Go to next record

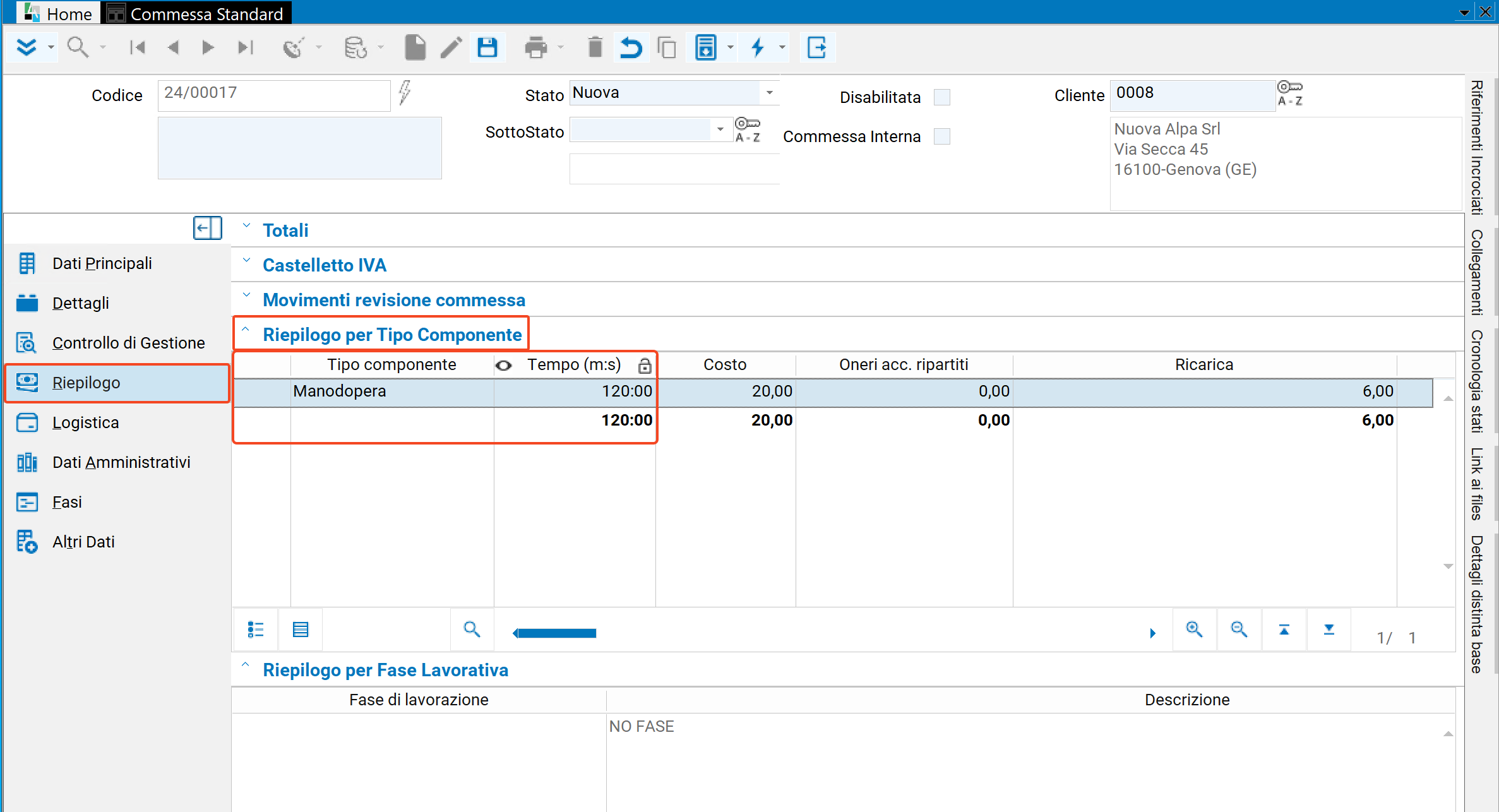pyautogui.click(x=208, y=47)
